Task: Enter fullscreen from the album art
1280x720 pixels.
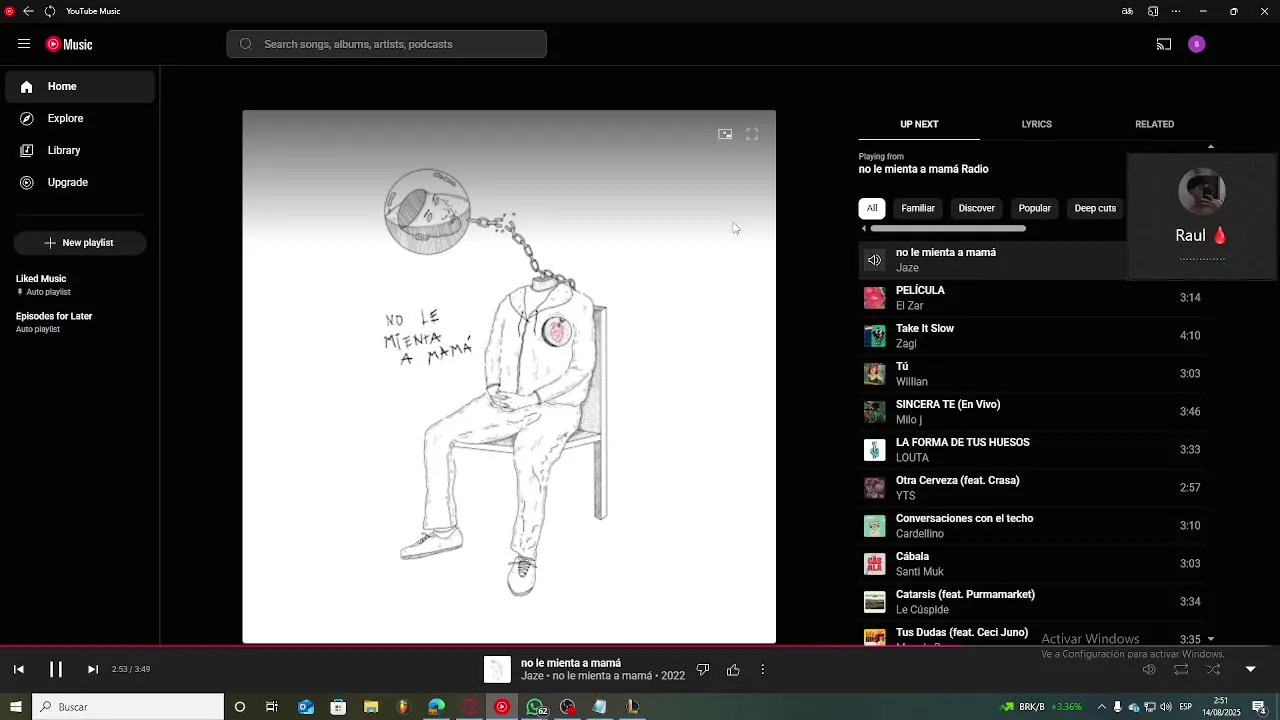Action: pos(752,134)
